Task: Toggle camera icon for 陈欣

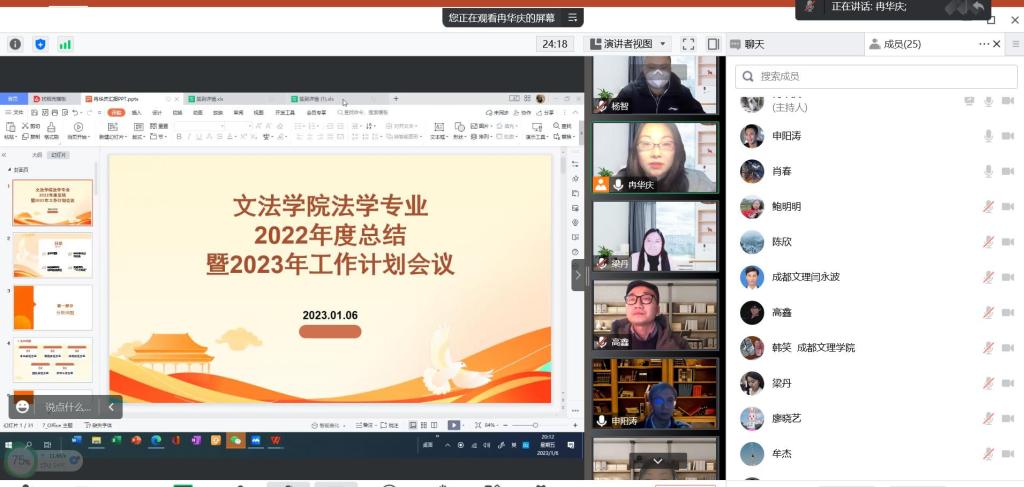Action: click(x=1008, y=242)
